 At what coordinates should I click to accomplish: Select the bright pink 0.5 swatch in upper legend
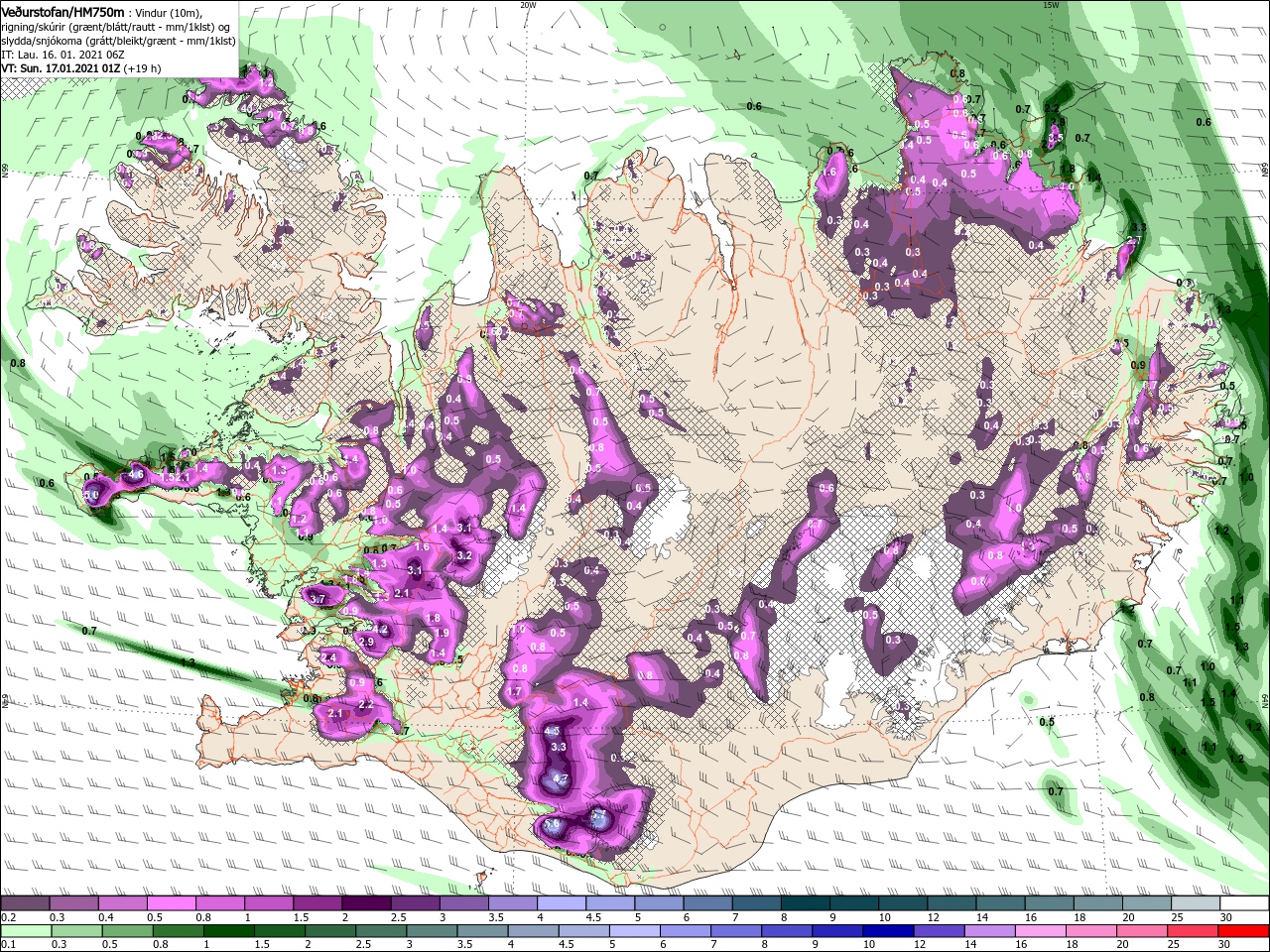(172, 904)
